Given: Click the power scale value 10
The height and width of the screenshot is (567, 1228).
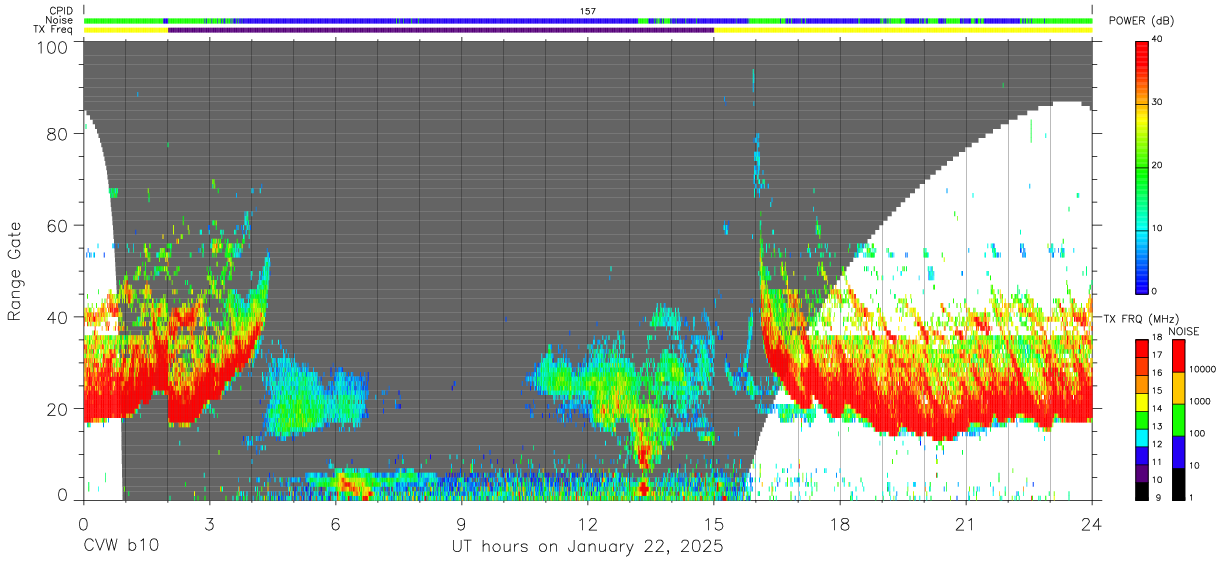Looking at the screenshot, I should (x=1159, y=229).
